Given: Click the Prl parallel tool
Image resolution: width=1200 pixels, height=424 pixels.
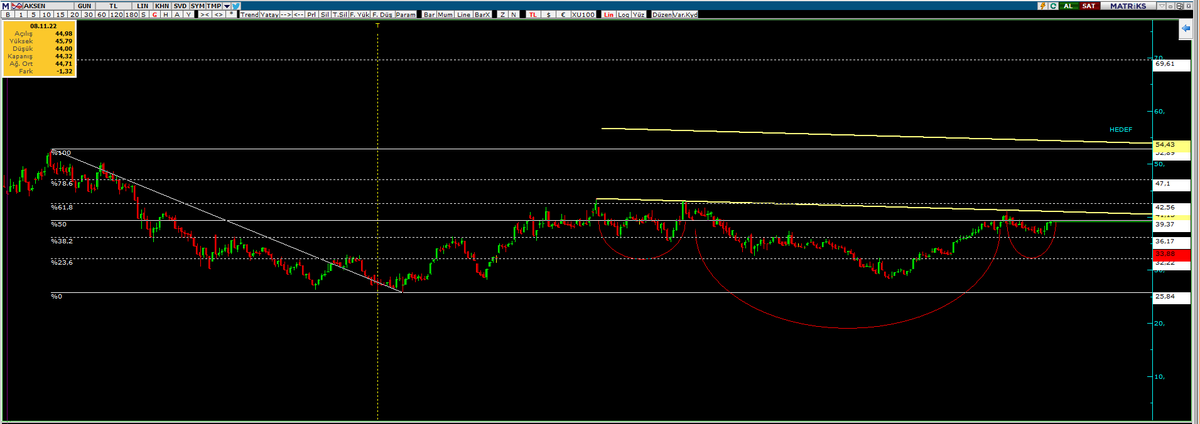Looking at the screenshot, I should coord(311,15).
